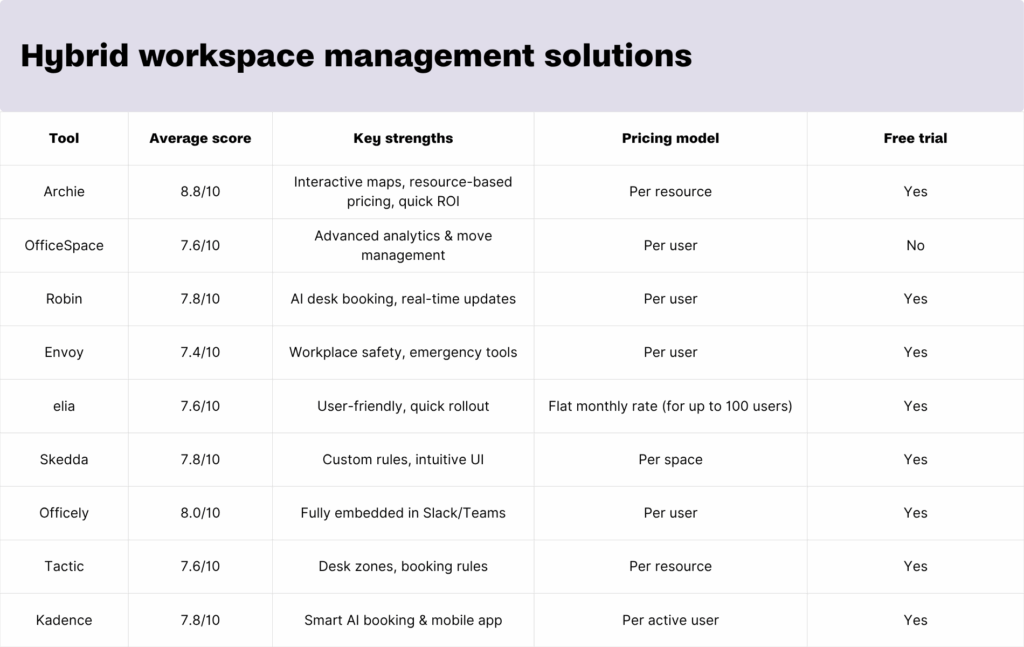Click the 'No' free trial cell
This screenshot has height=647, width=1024.
pyautogui.click(x=915, y=245)
